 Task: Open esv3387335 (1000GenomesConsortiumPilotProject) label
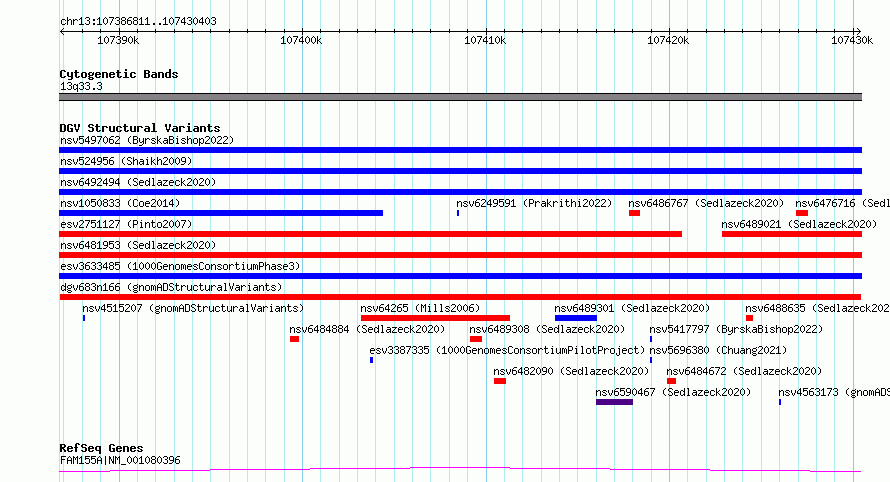point(507,350)
